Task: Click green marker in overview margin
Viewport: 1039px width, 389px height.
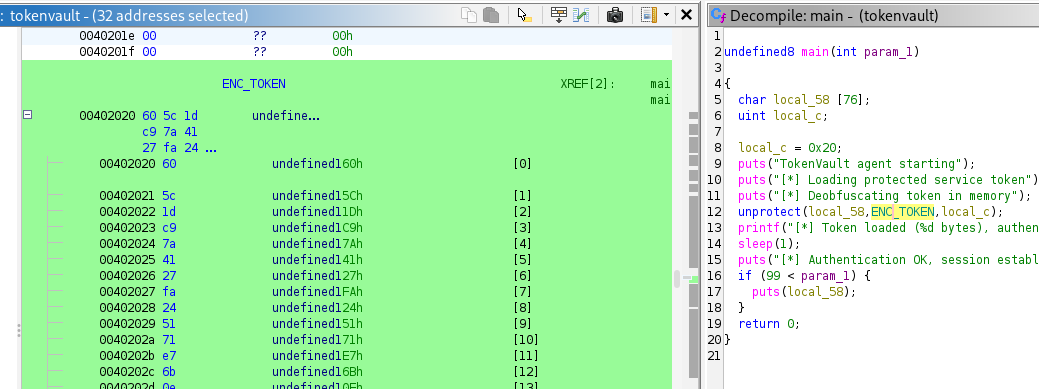Action: 694,279
